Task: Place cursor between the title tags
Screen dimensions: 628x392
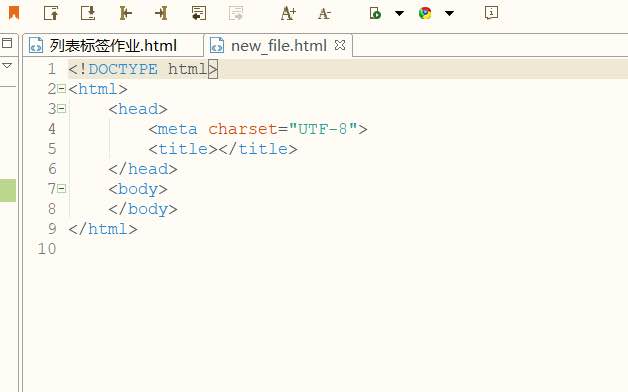Action: pyautogui.click(x=218, y=149)
